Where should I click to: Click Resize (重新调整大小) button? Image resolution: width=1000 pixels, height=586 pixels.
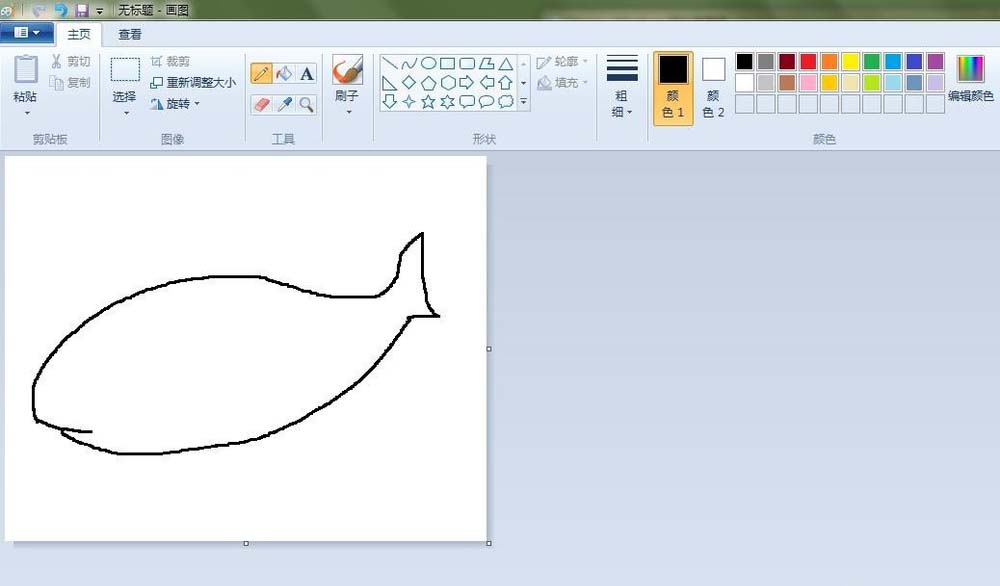click(193, 83)
